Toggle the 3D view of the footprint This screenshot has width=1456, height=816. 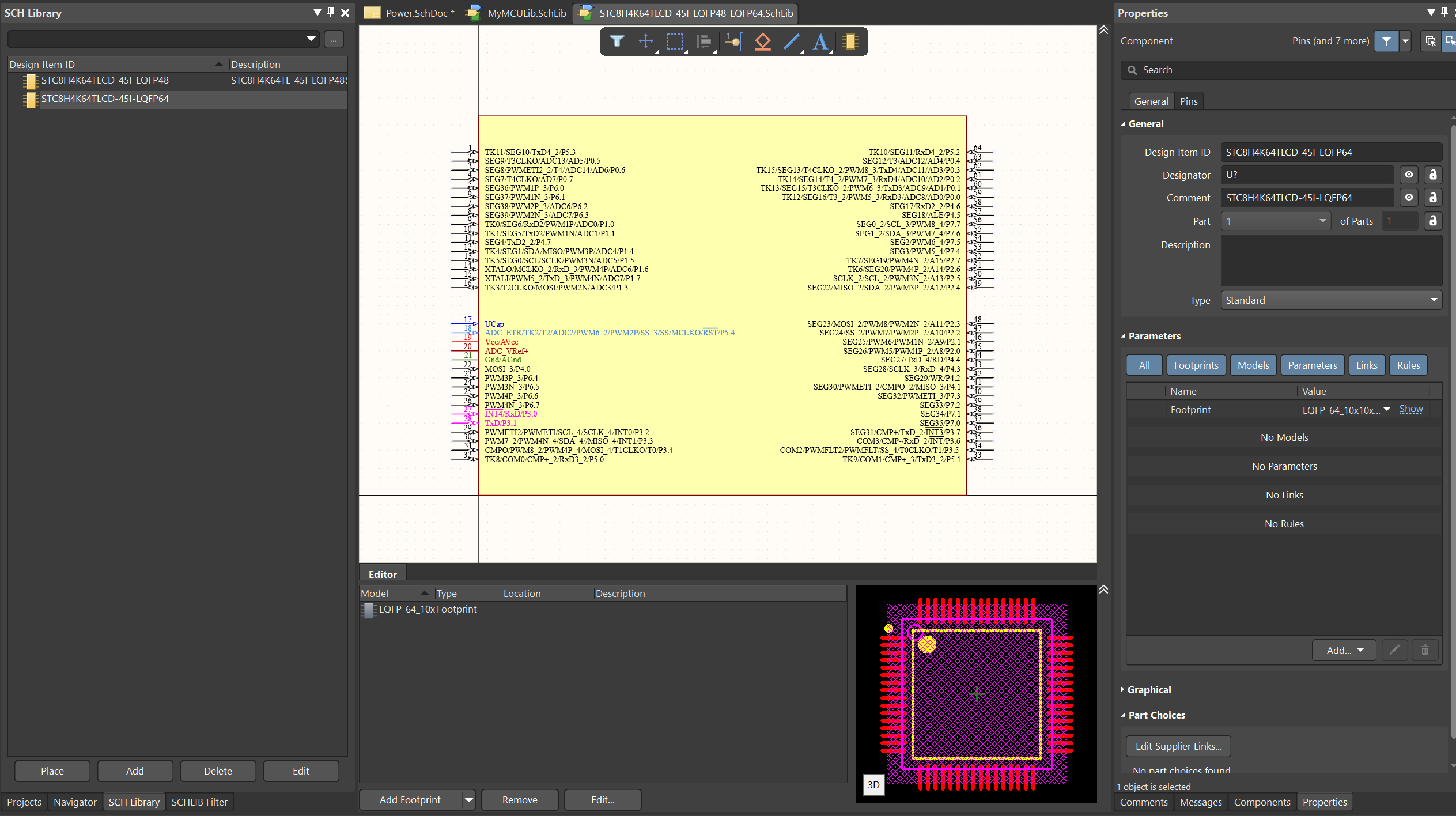(873, 784)
